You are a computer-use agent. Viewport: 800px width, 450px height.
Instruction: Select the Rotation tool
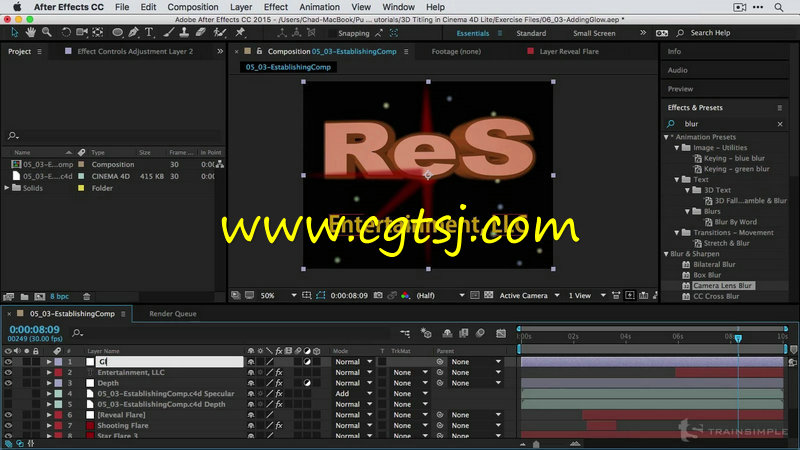66,33
